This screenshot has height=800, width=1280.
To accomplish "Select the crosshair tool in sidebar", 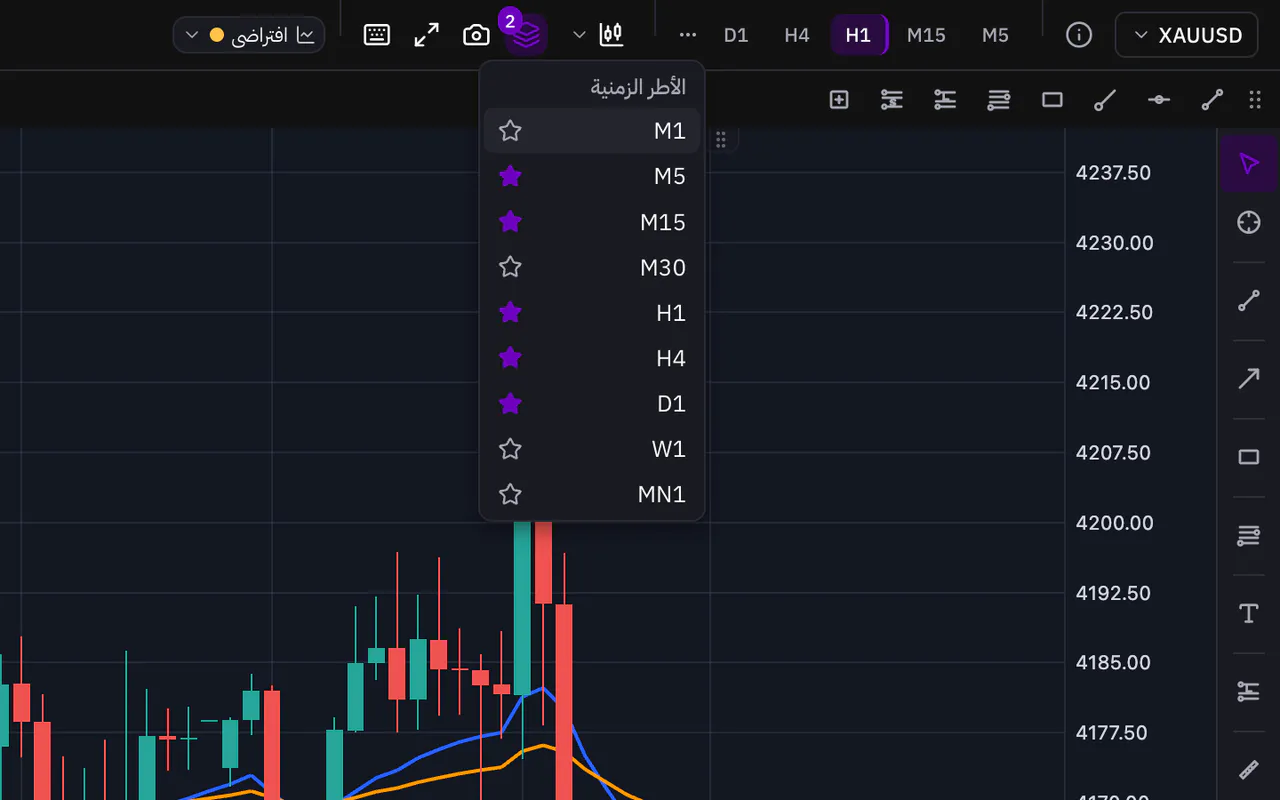I will (x=1248, y=222).
